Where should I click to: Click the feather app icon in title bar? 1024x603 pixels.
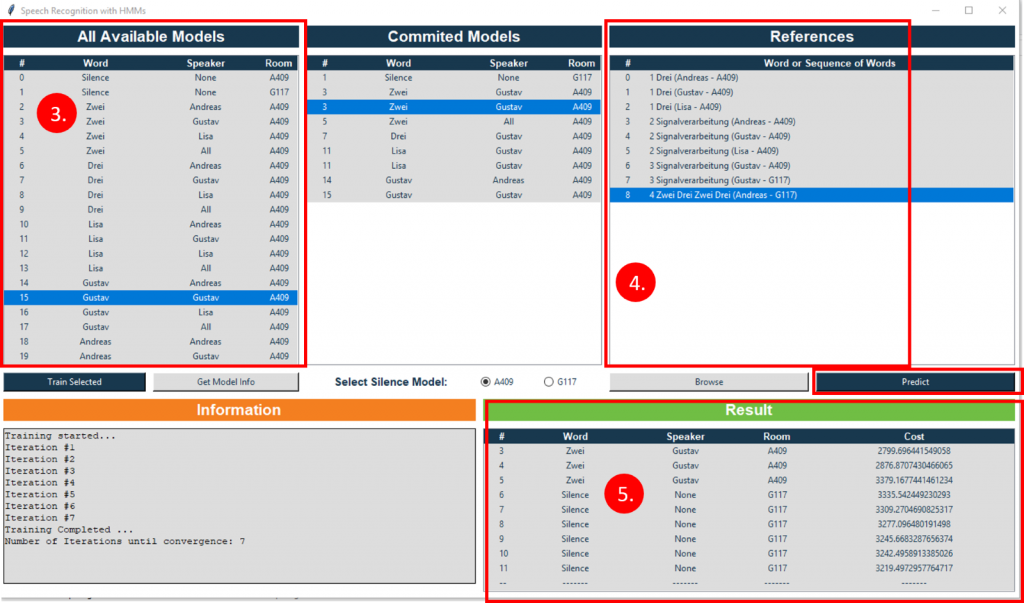coord(10,10)
